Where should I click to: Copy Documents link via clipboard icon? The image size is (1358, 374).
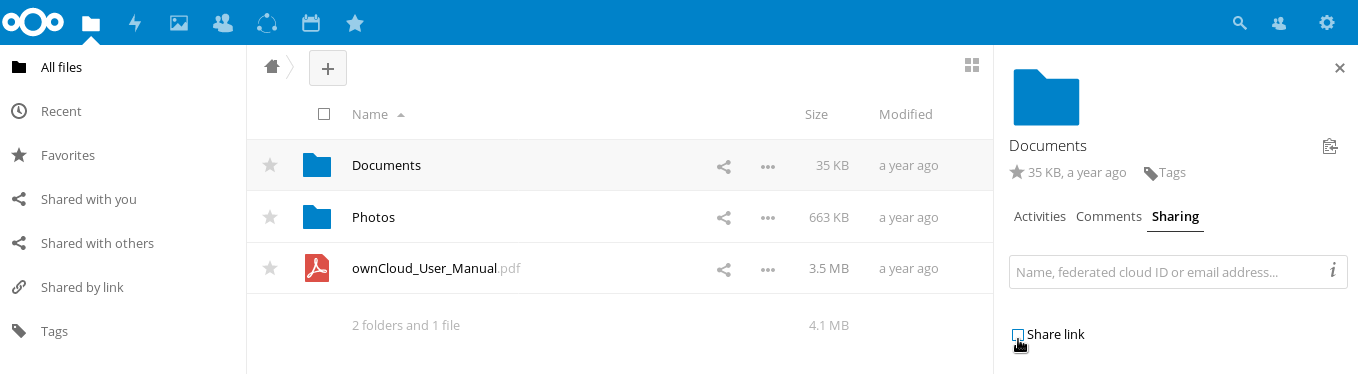tap(1329, 147)
